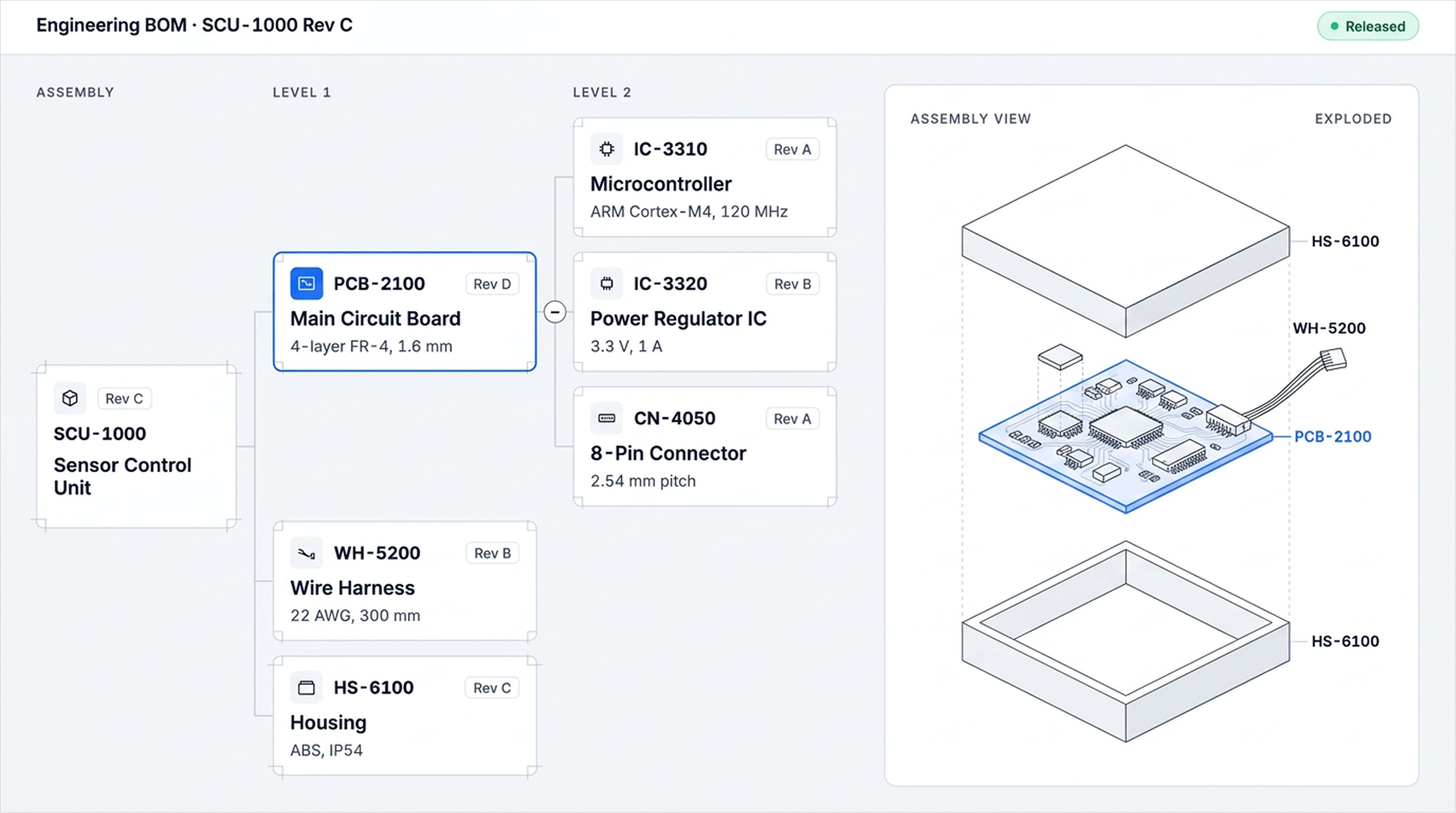Click '3.3 V, 1 A' spec text
This screenshot has width=1456, height=813.
(626, 346)
